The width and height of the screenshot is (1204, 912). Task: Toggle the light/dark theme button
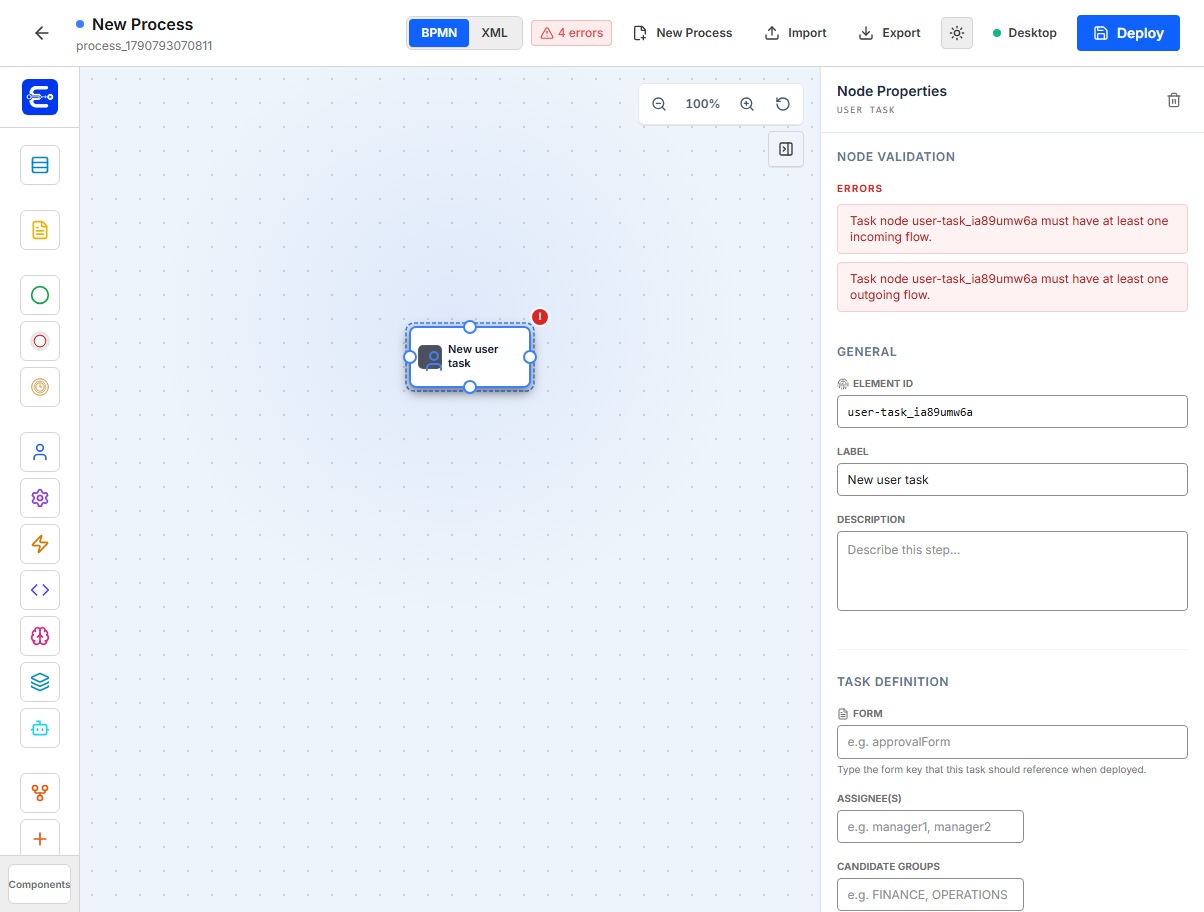tap(957, 33)
